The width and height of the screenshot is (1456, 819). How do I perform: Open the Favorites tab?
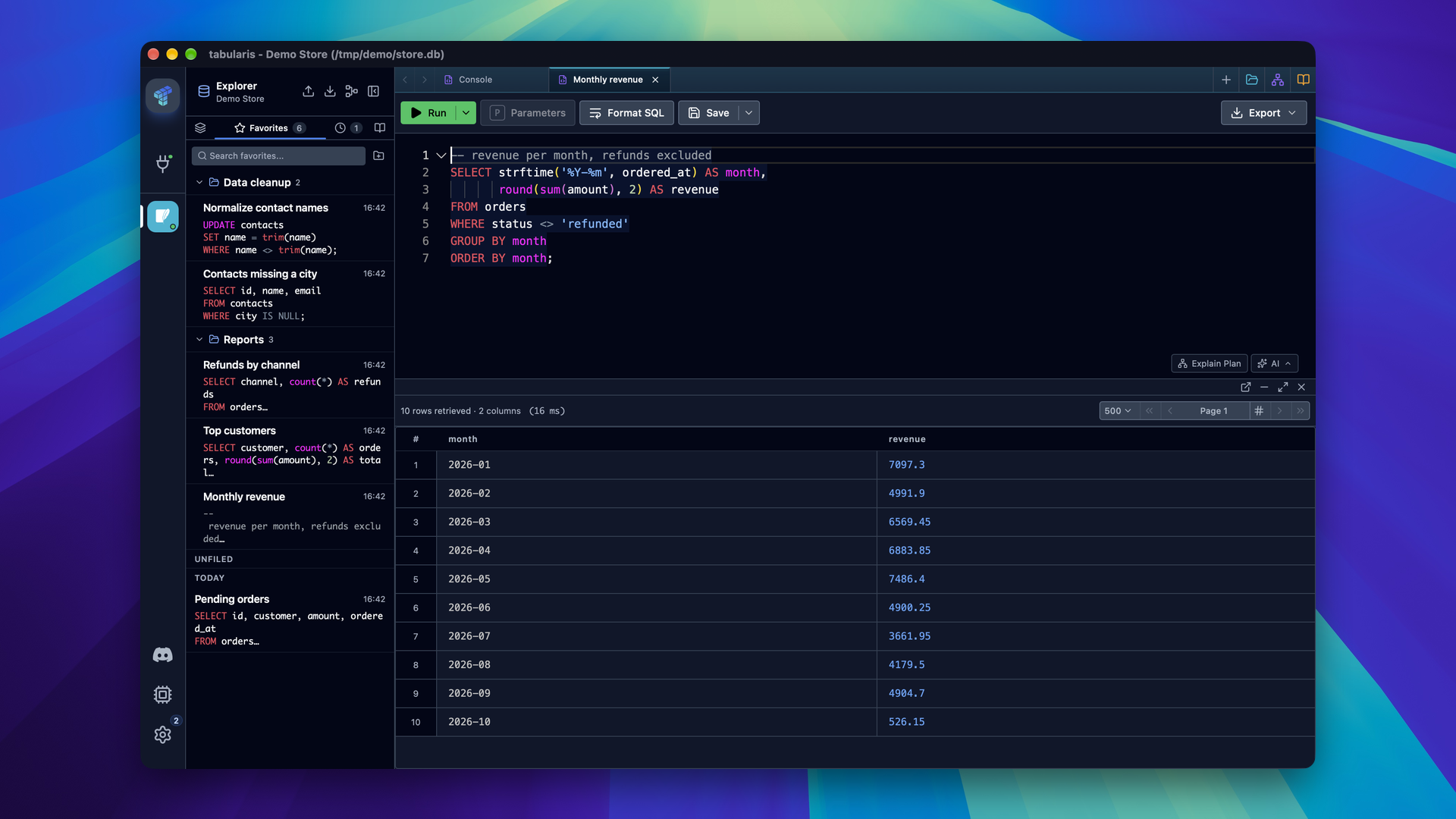pos(269,127)
